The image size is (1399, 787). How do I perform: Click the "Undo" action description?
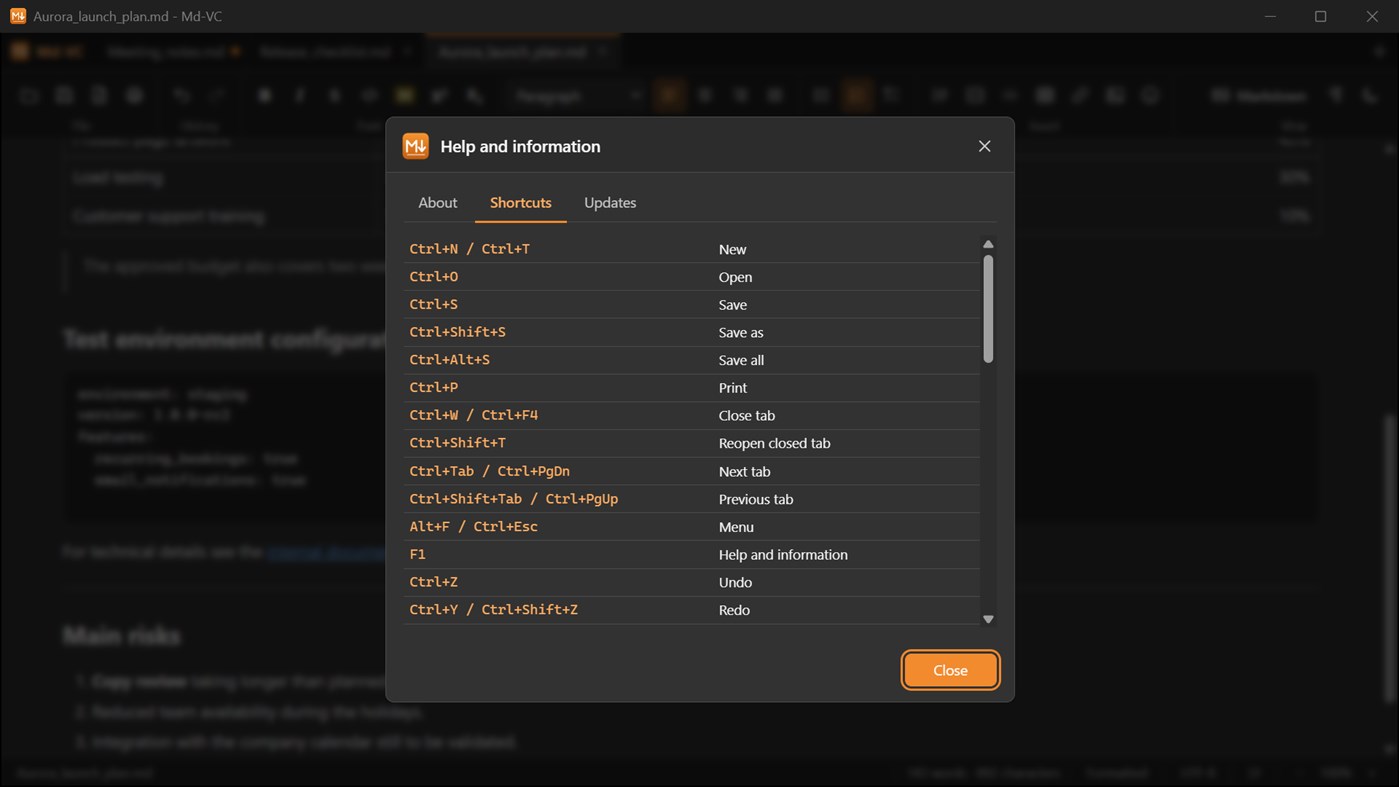pyautogui.click(x=735, y=582)
